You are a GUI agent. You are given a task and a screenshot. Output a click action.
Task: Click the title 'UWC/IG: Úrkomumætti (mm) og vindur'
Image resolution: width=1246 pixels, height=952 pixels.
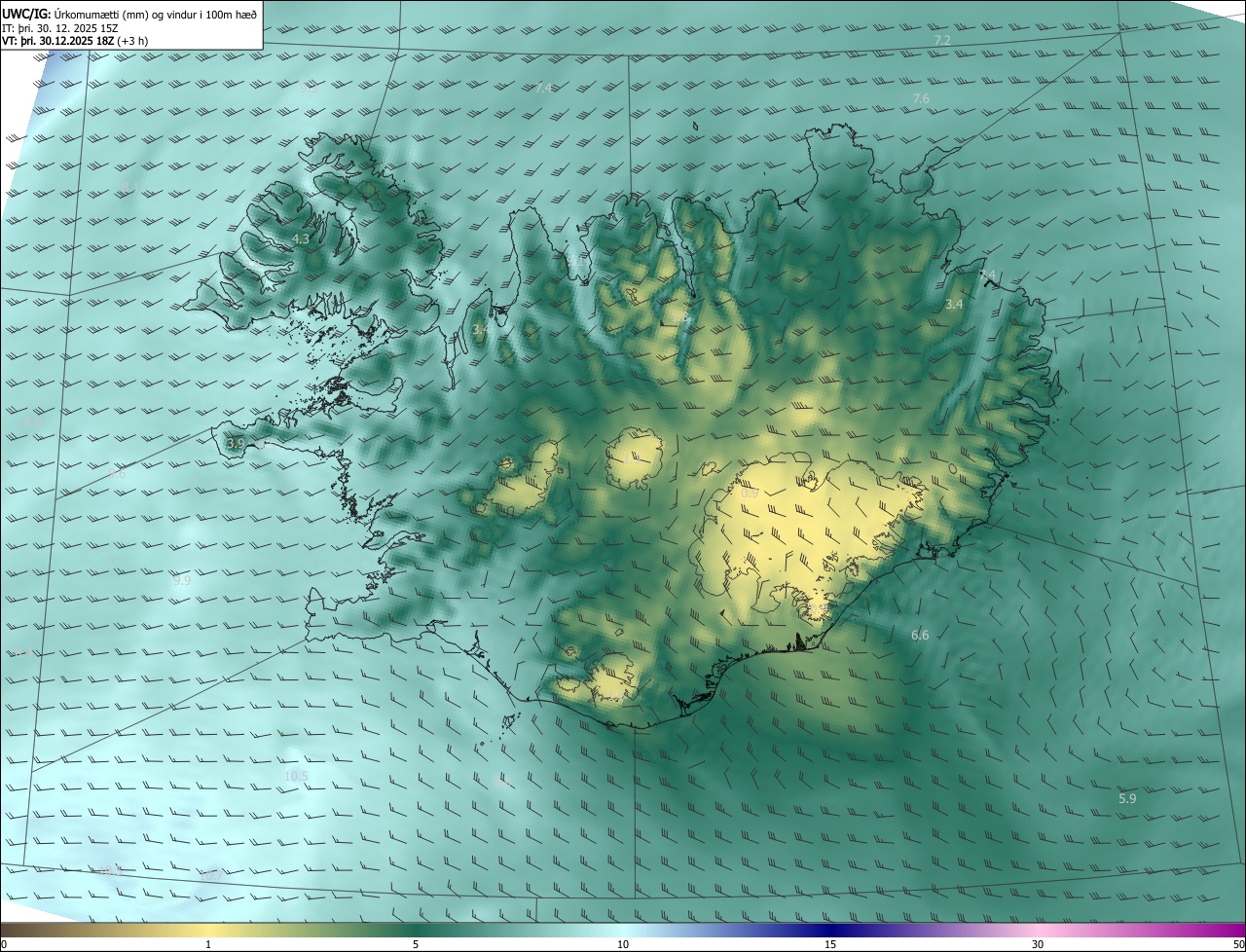pyautogui.click(x=129, y=13)
